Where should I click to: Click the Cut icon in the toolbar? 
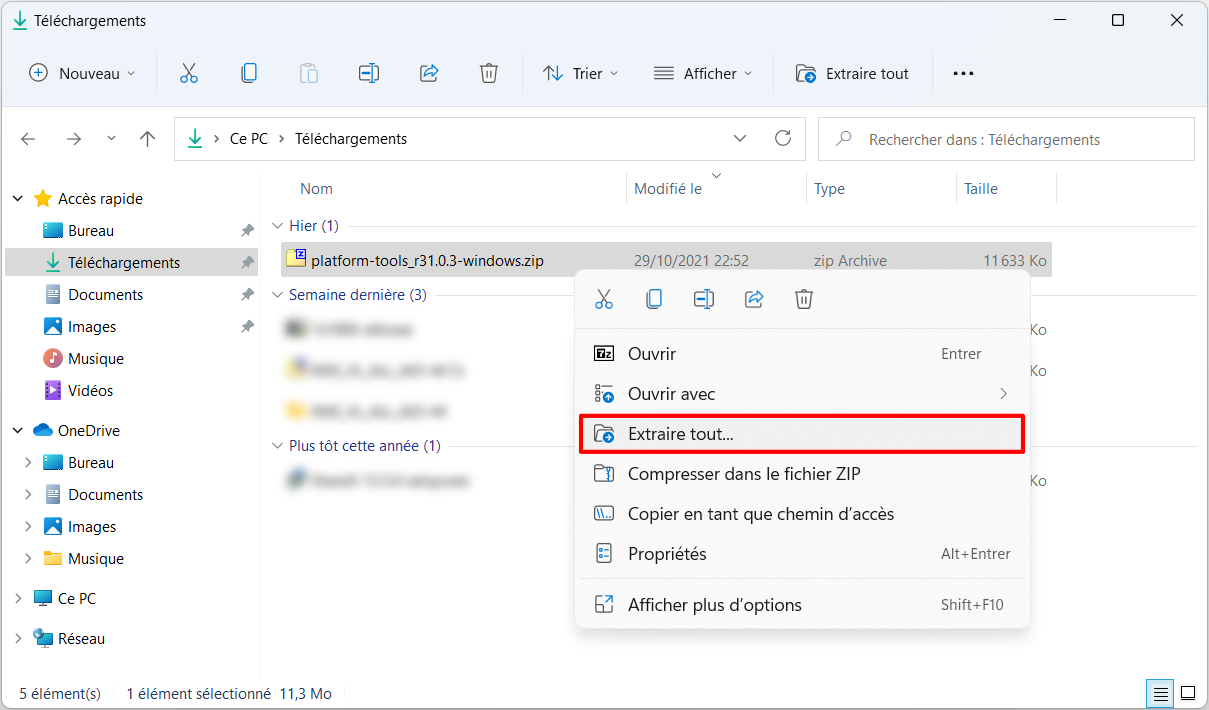(x=189, y=73)
